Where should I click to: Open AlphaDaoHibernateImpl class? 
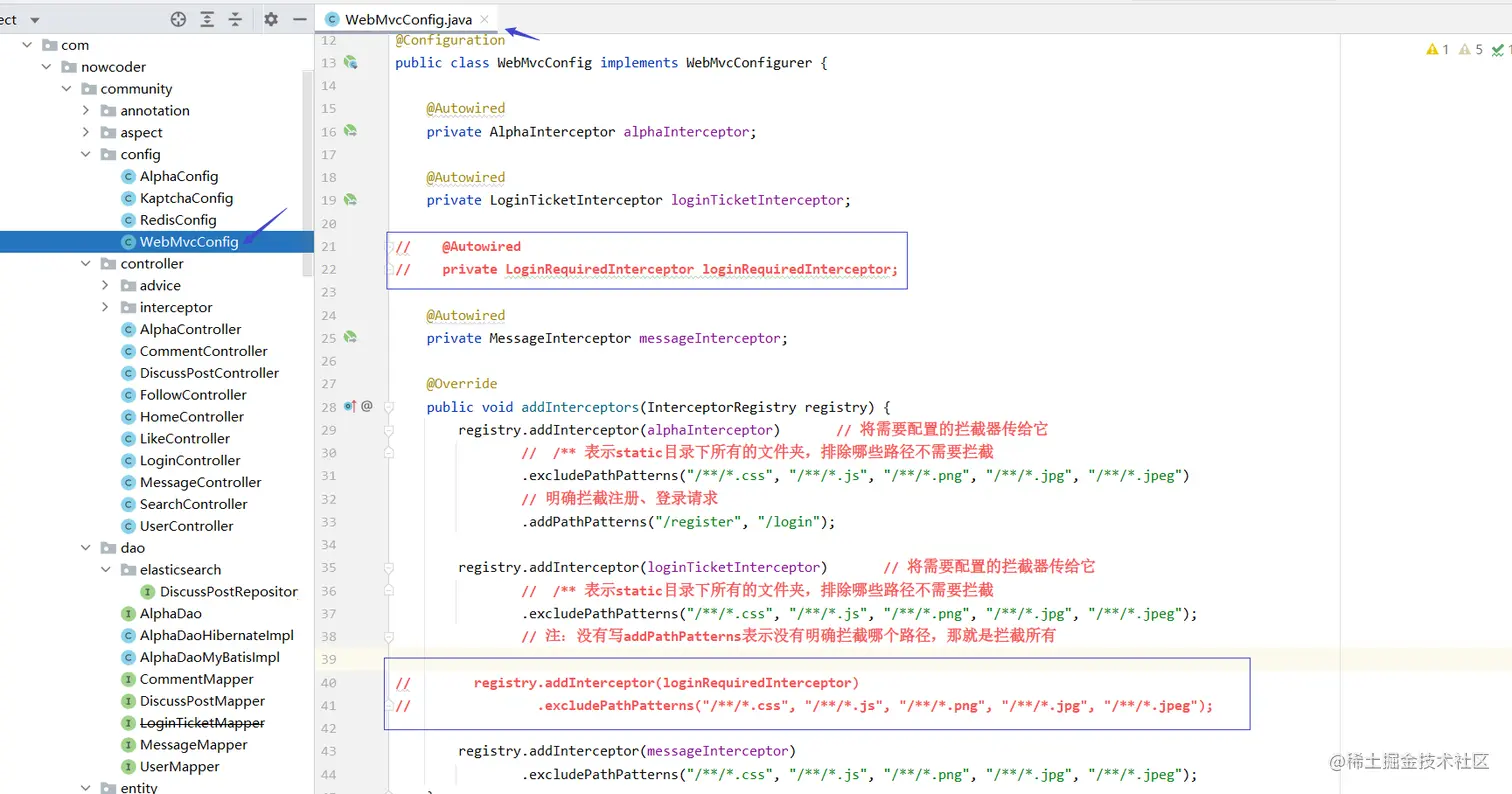tap(216, 636)
